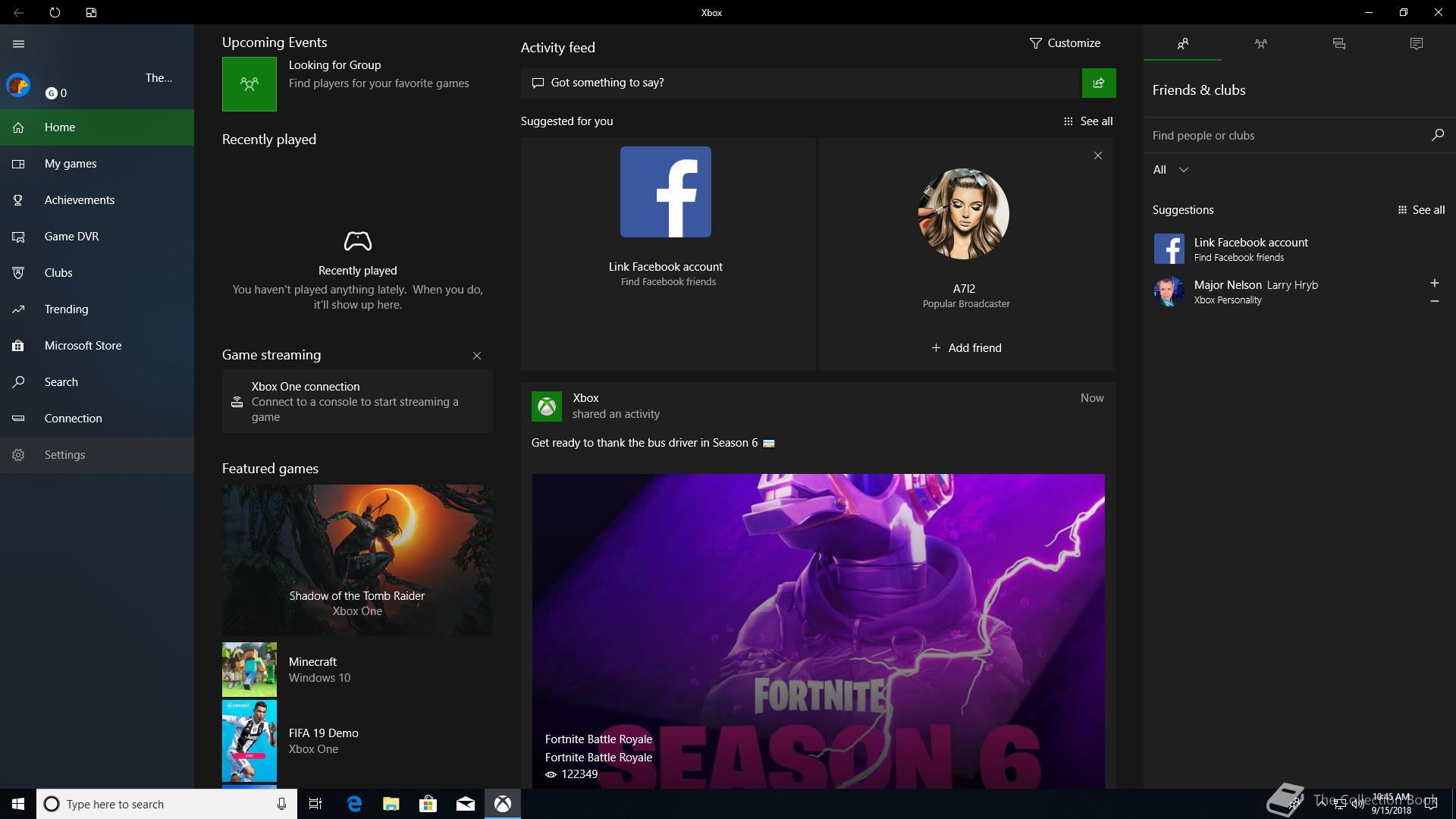Image resolution: width=1456 pixels, height=819 pixels.
Task: Expand the All friends filter dropdown
Action: [1171, 170]
